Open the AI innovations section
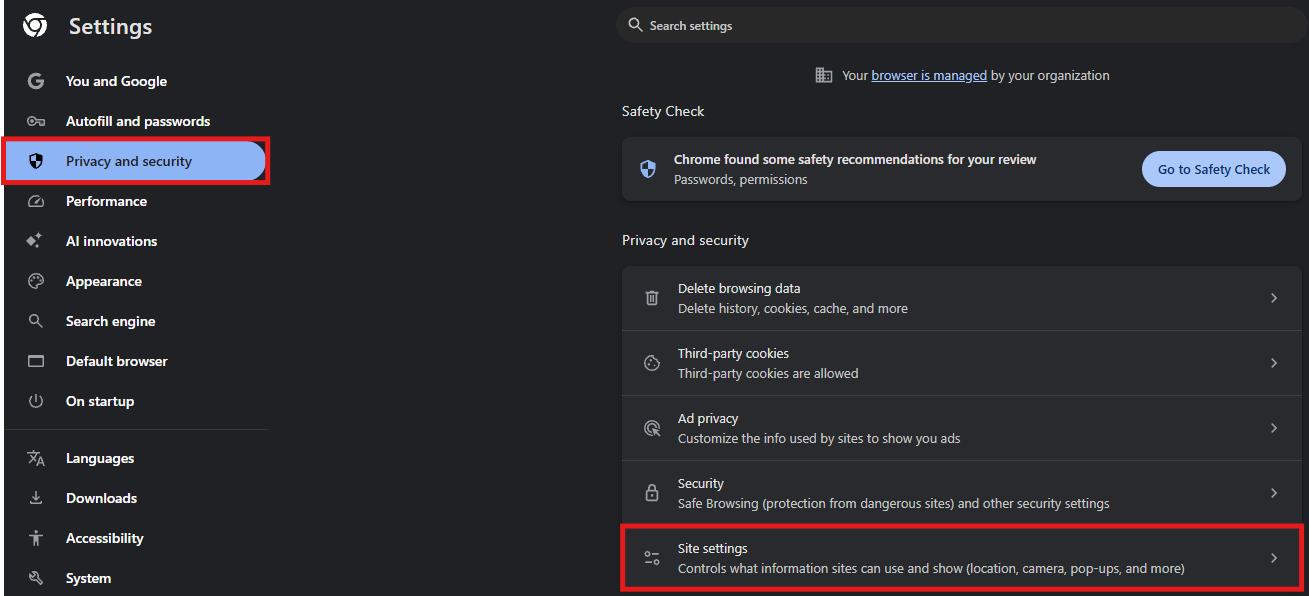The width and height of the screenshot is (1309, 596). pos(111,241)
